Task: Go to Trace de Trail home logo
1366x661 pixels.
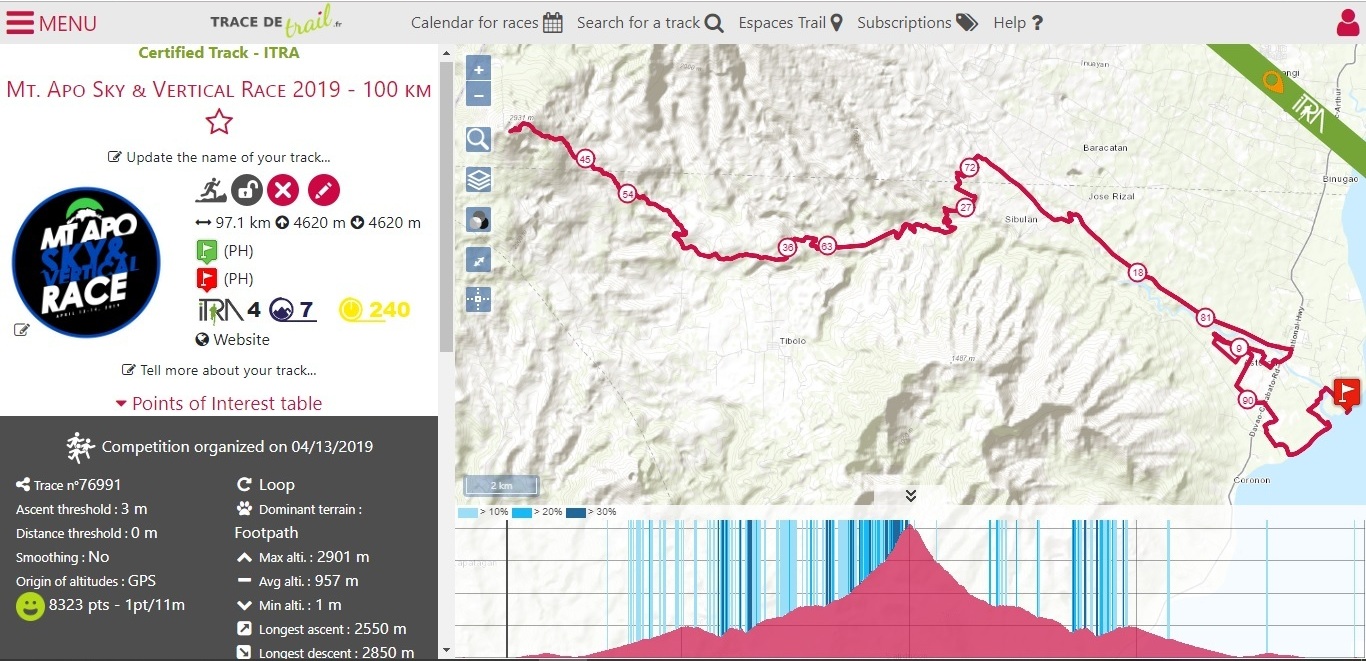Action: click(277, 22)
